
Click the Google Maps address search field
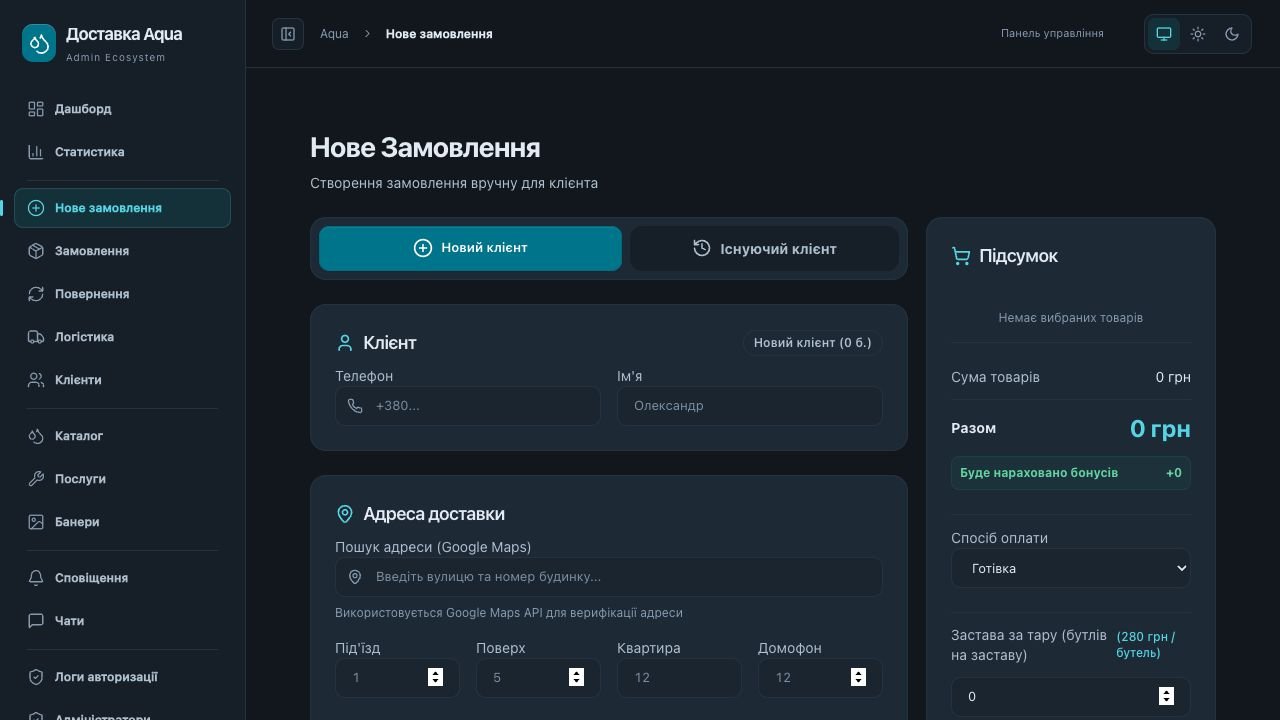coord(609,577)
